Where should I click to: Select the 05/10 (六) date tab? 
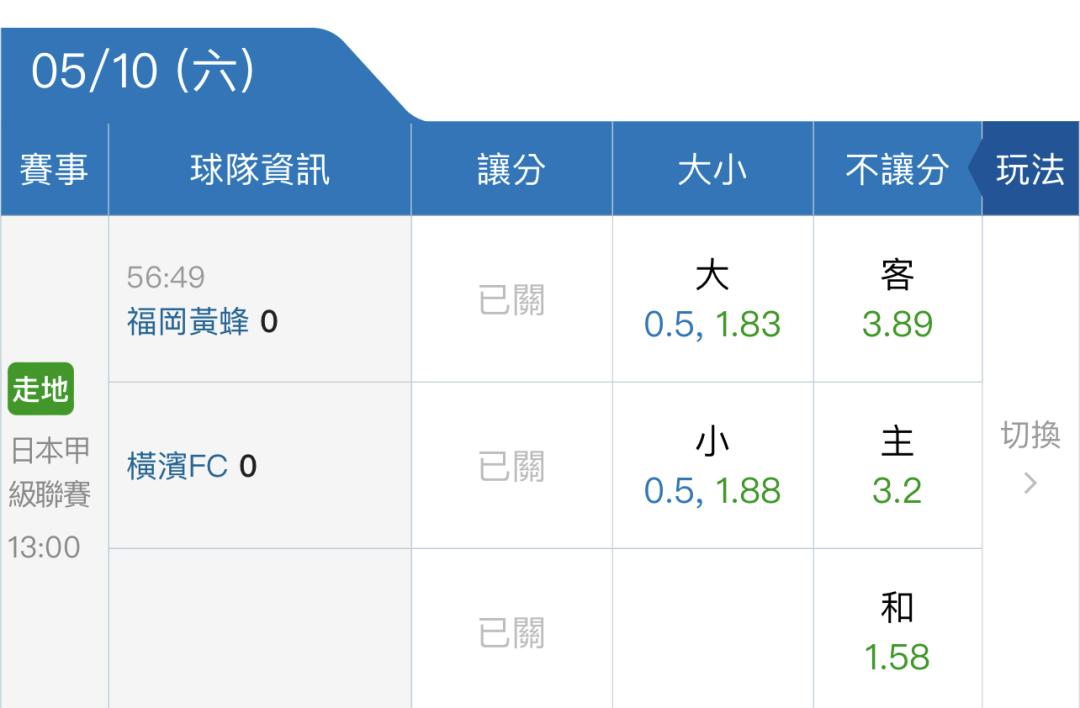click(x=143, y=73)
